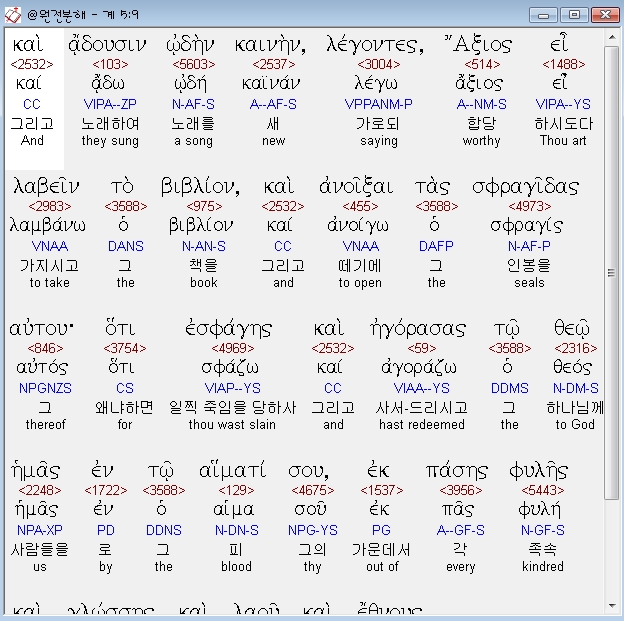Screen dimensions: 624x621
Task: Click Strong's number <1722>
Action: (105, 490)
